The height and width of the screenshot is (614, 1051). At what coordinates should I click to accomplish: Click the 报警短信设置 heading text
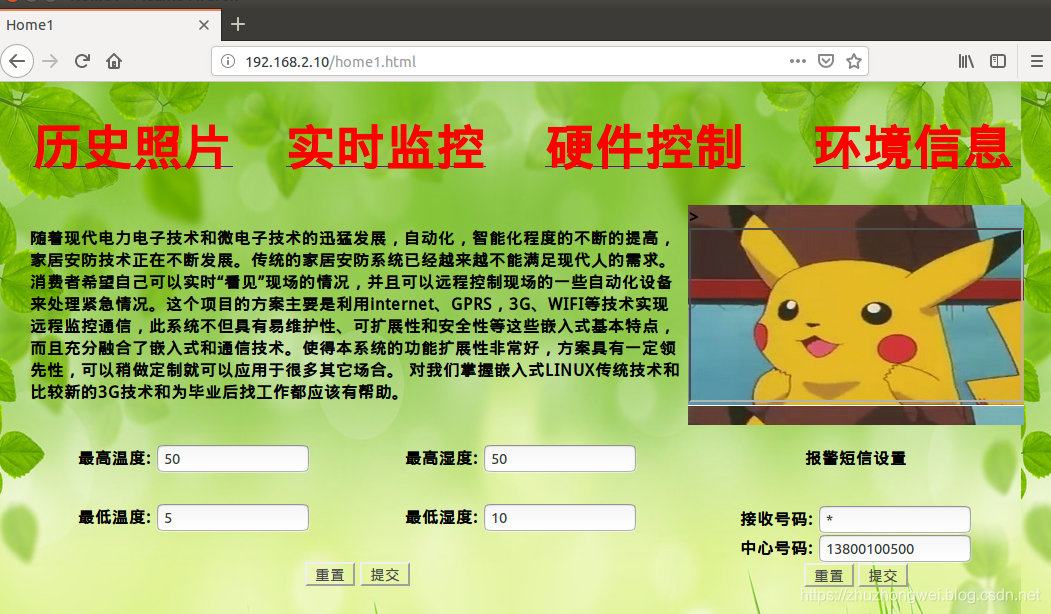(855, 458)
